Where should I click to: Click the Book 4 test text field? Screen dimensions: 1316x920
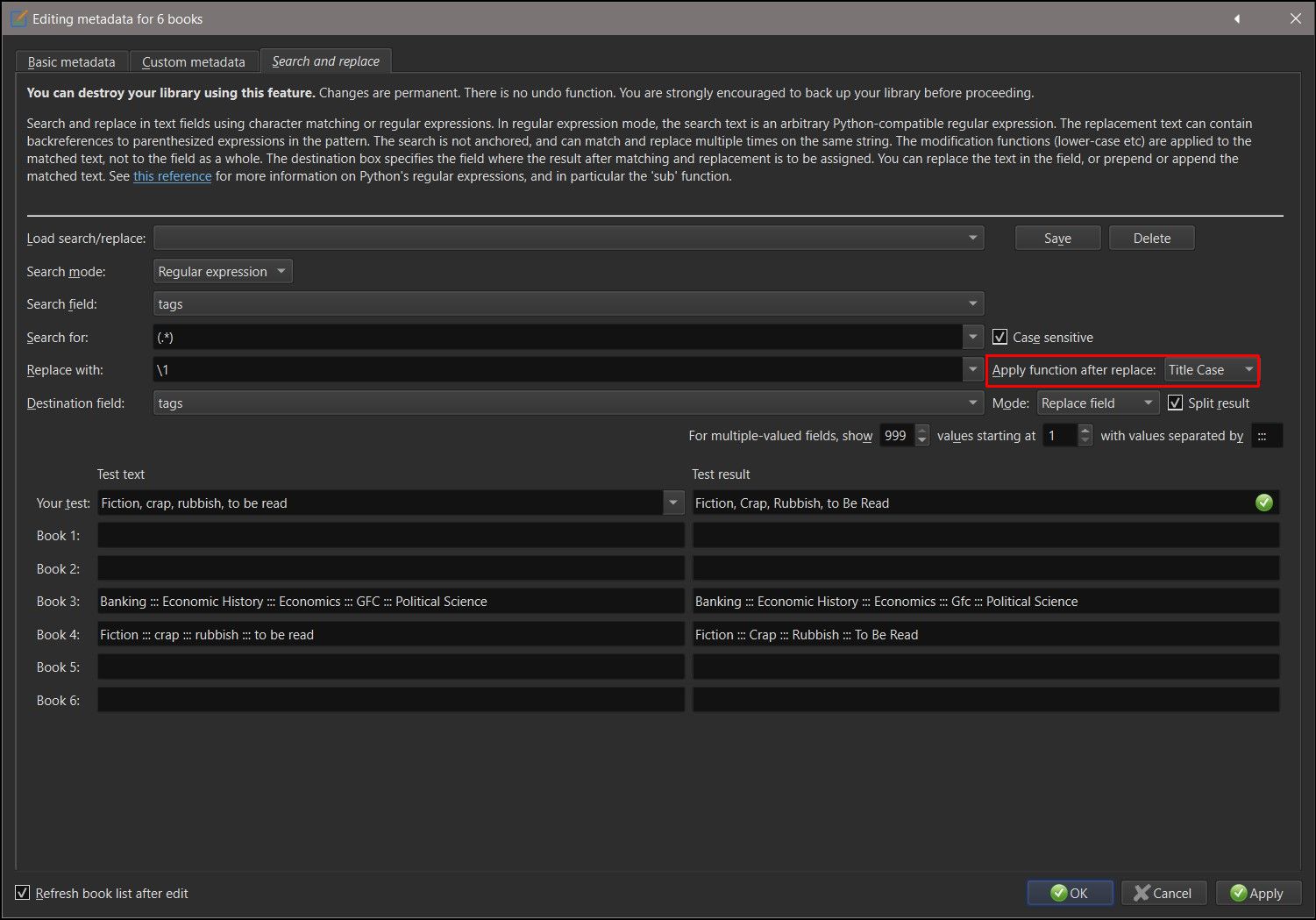pyautogui.click(x=390, y=634)
